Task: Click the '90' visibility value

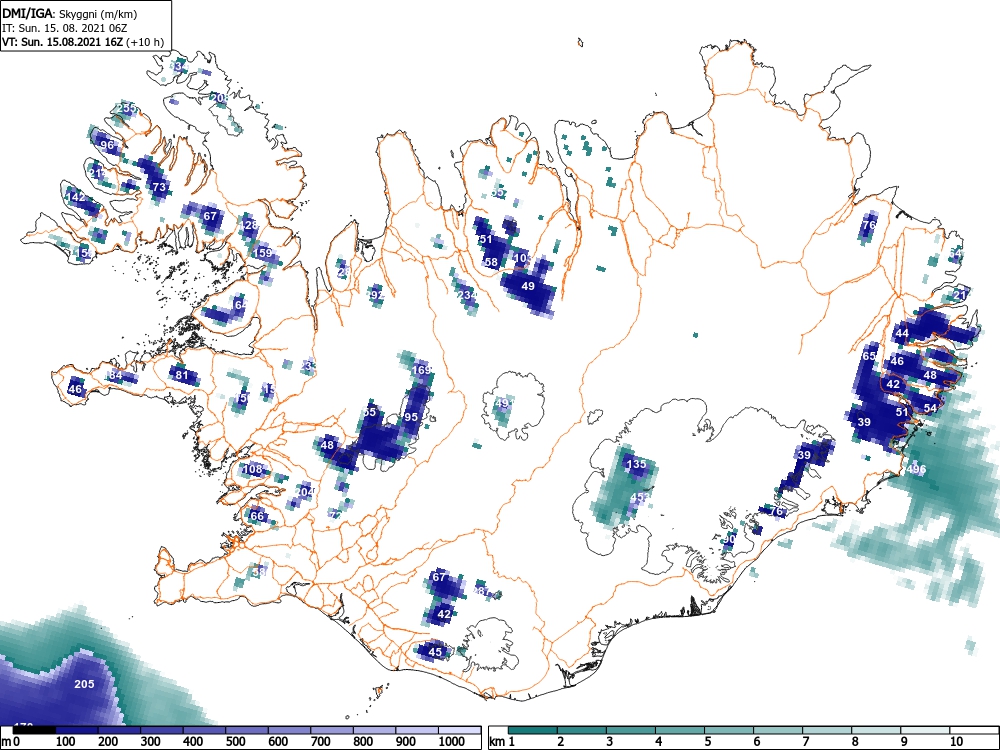Action: (x=730, y=540)
